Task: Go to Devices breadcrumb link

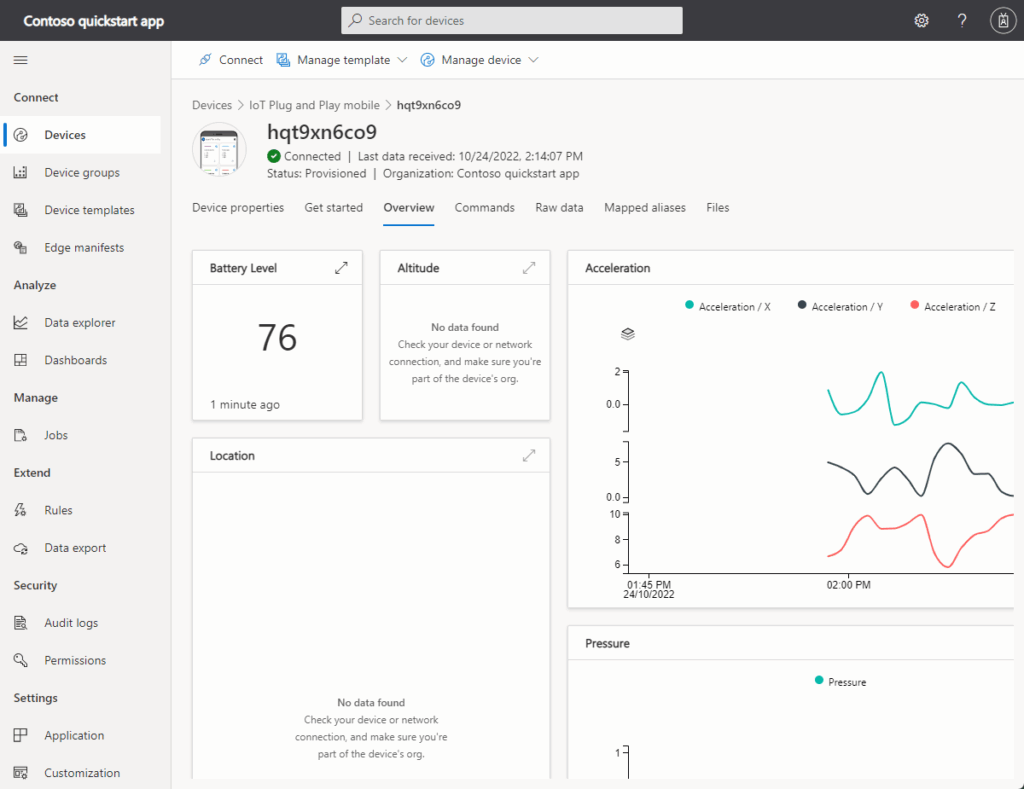Action: point(211,105)
